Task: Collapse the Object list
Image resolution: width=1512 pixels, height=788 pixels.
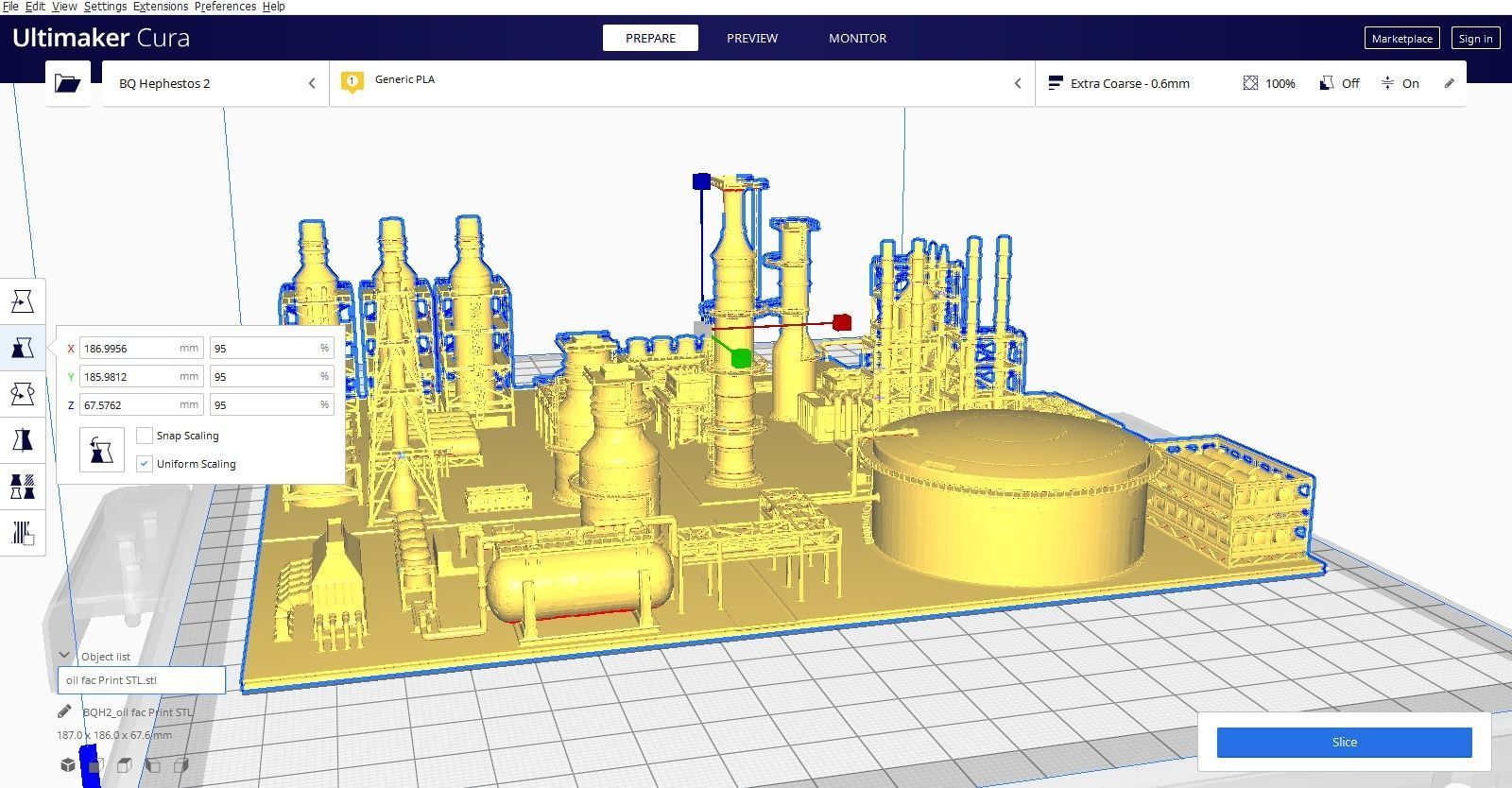Action: [x=64, y=655]
